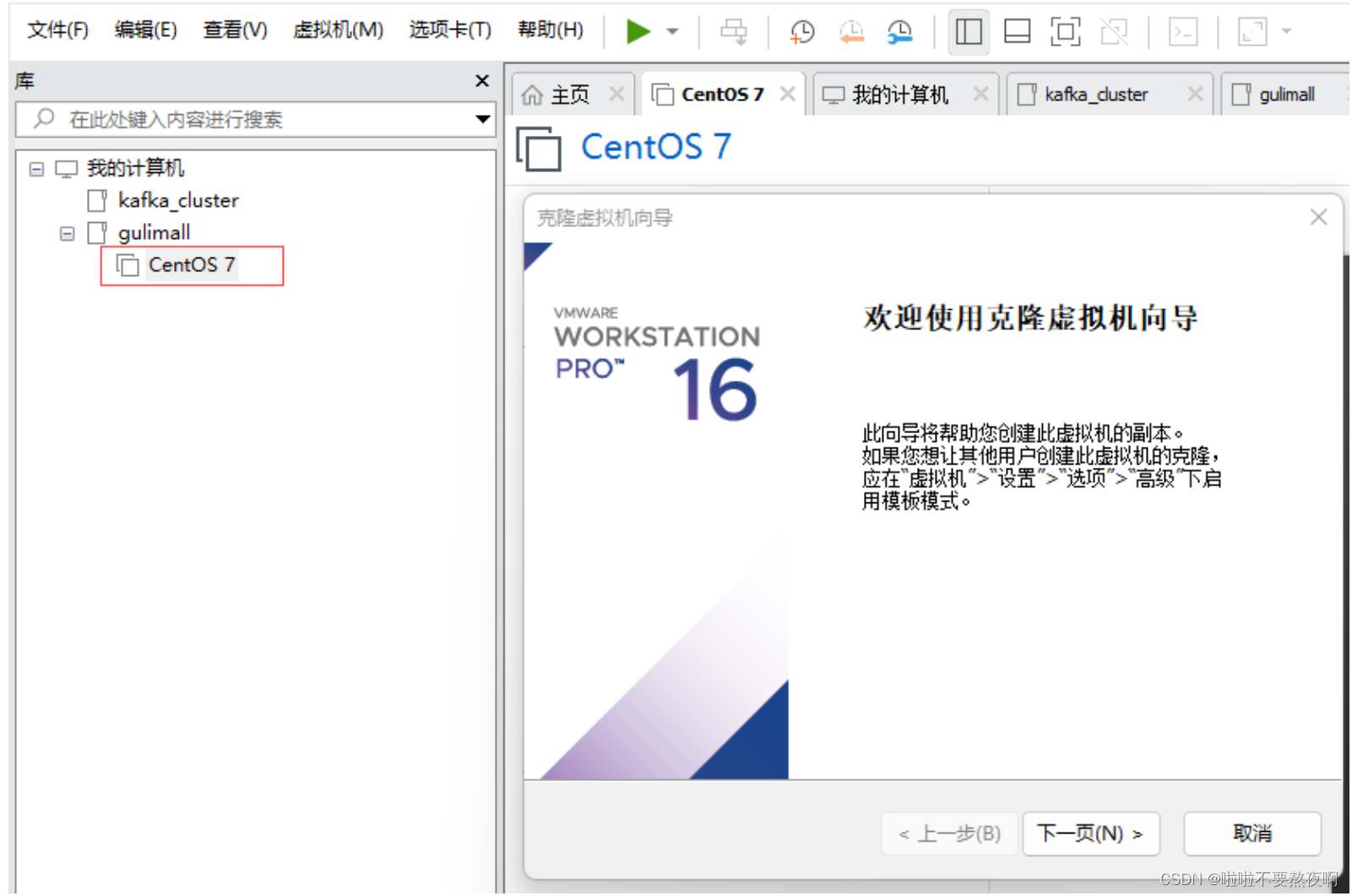Open the 文件(F) menu
The width and height of the screenshot is (1352, 896).
pos(57,30)
